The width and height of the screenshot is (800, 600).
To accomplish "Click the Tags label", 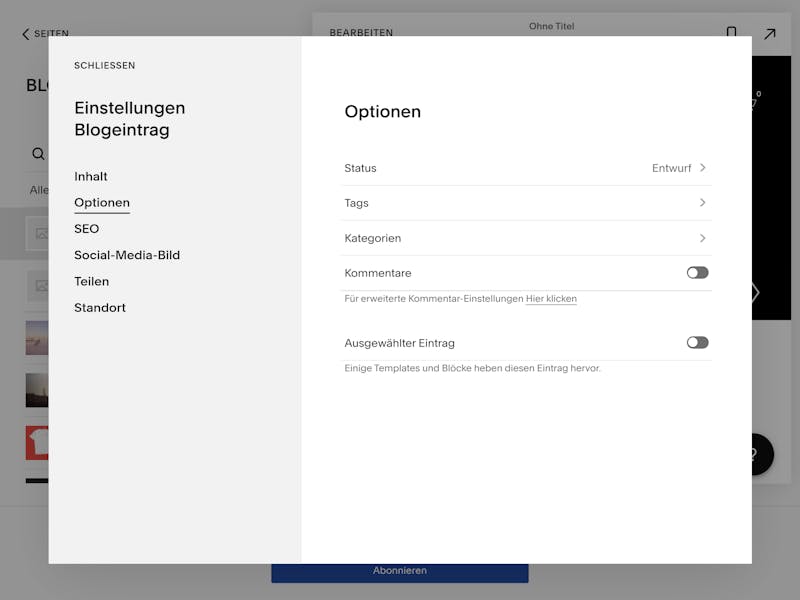I will pos(356,203).
